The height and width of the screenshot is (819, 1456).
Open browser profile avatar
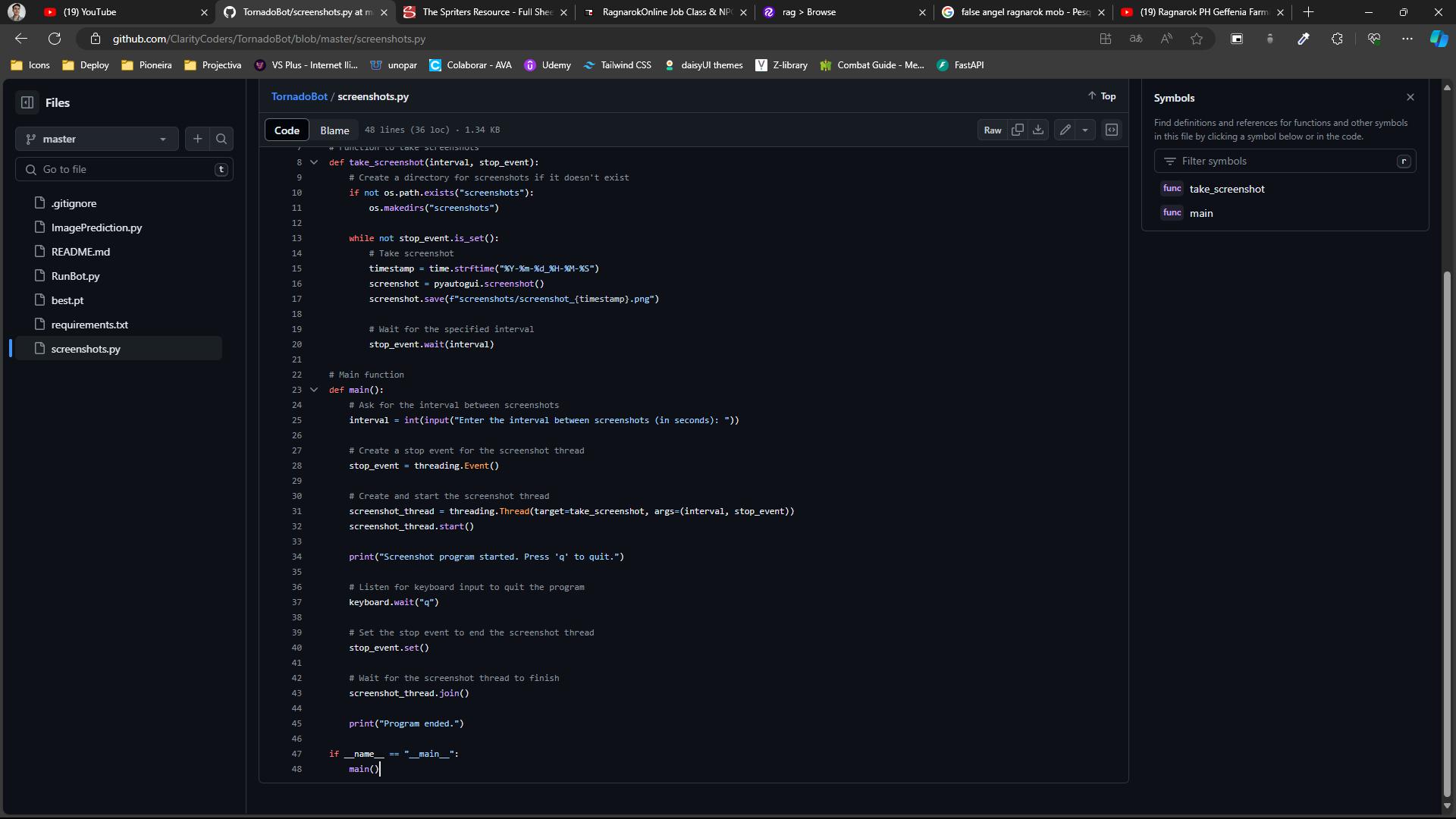click(x=17, y=12)
